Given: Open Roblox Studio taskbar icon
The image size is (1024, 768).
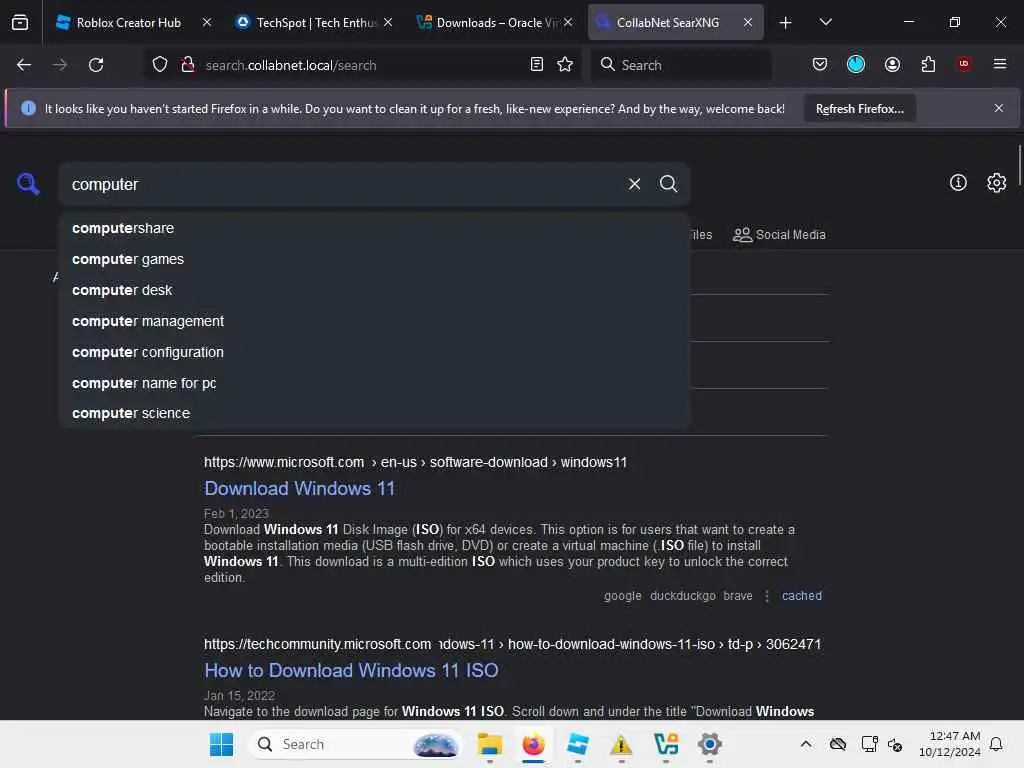Looking at the screenshot, I should coord(577,744).
